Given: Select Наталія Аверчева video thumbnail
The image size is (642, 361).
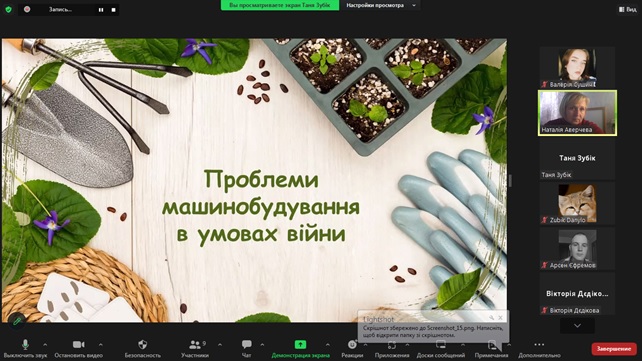Looking at the screenshot, I should coord(577,113).
